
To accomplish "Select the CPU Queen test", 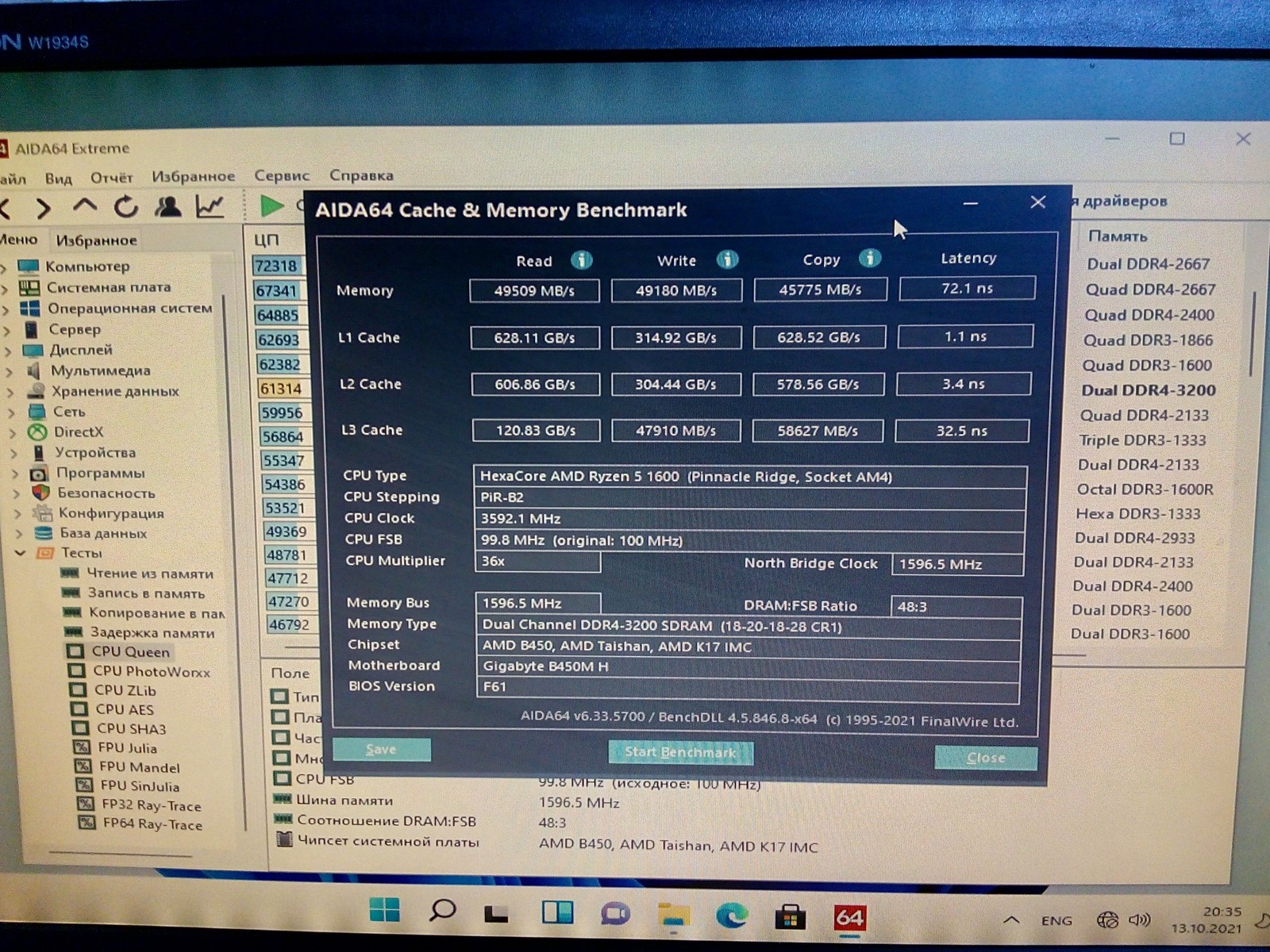I will (130, 652).
